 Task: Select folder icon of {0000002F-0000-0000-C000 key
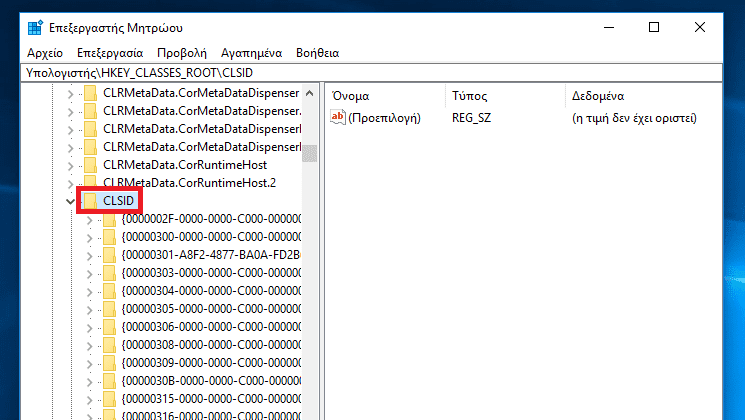point(109,219)
